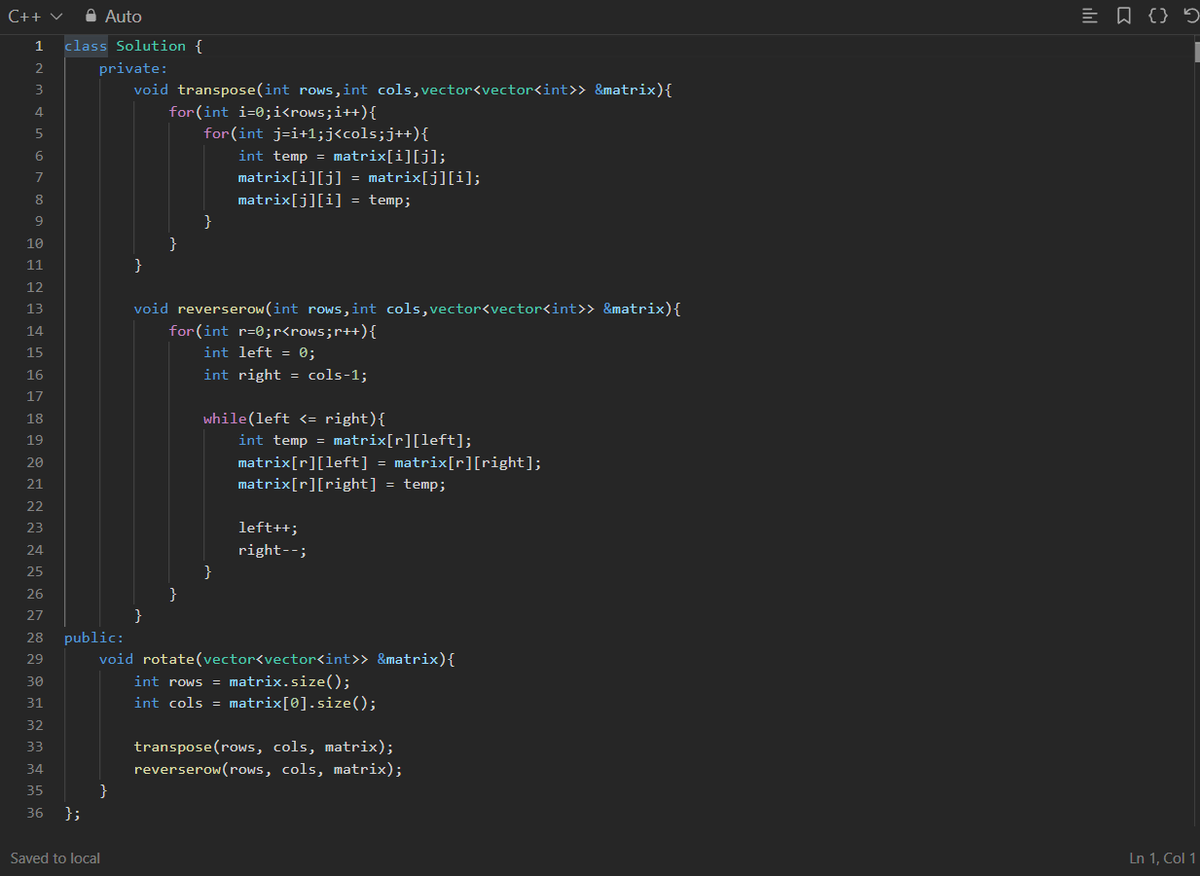The image size is (1200, 876).
Task: Click line number 13 in the gutter
Action: click(34, 308)
